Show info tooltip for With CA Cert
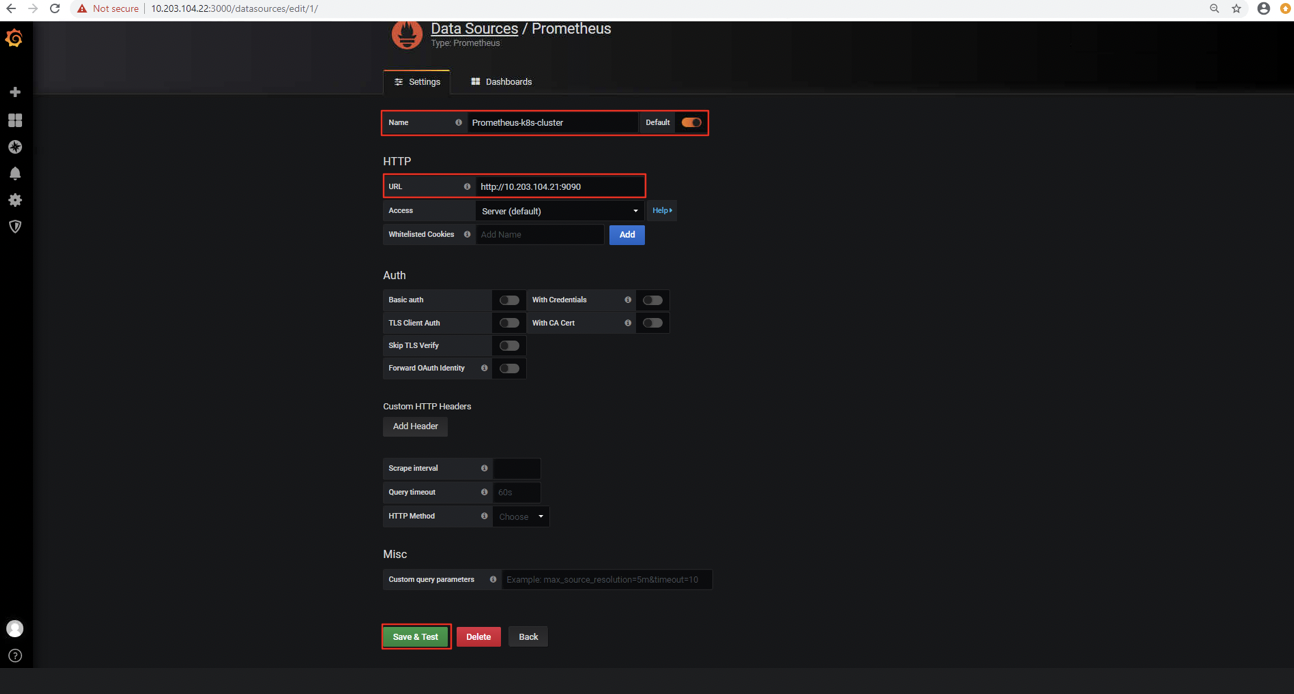Screen dimensions: 1294x694 click(x=628, y=323)
